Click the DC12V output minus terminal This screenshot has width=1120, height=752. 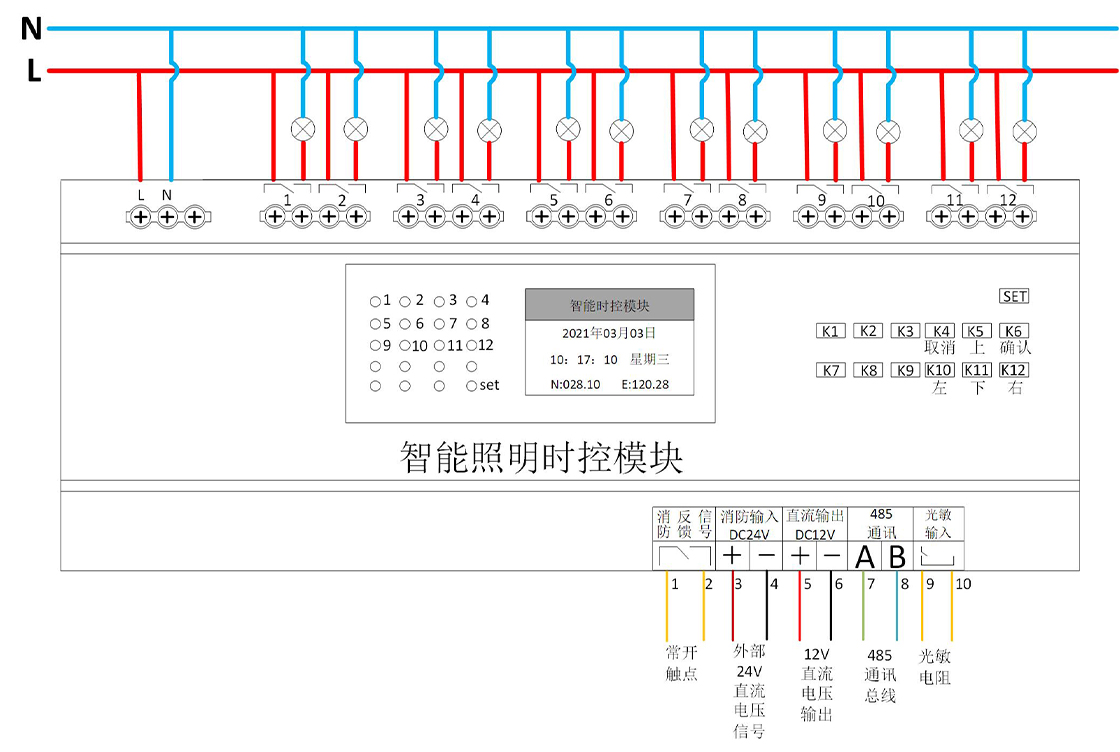(x=831, y=555)
